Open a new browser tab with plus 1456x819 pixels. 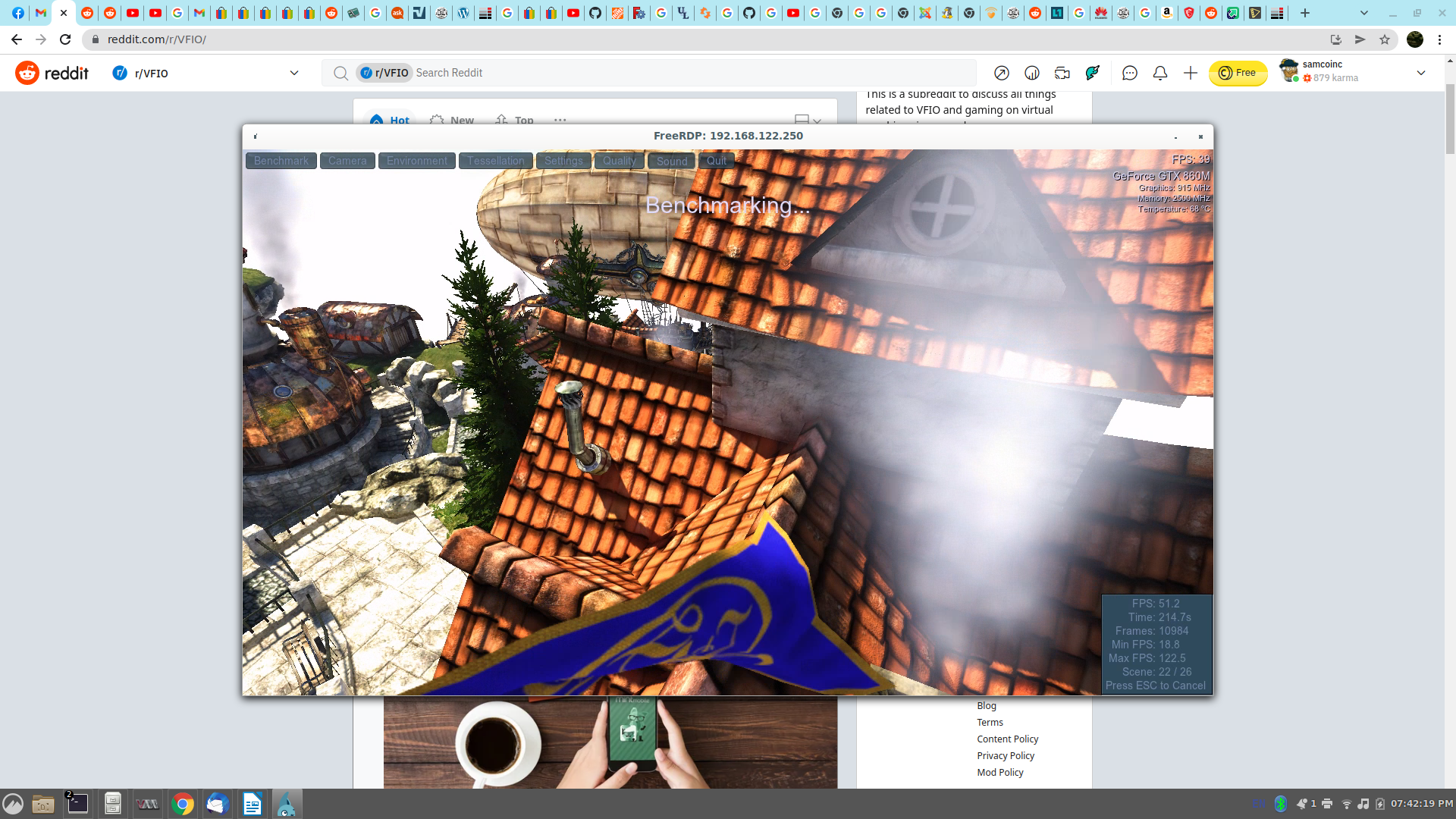1305,13
